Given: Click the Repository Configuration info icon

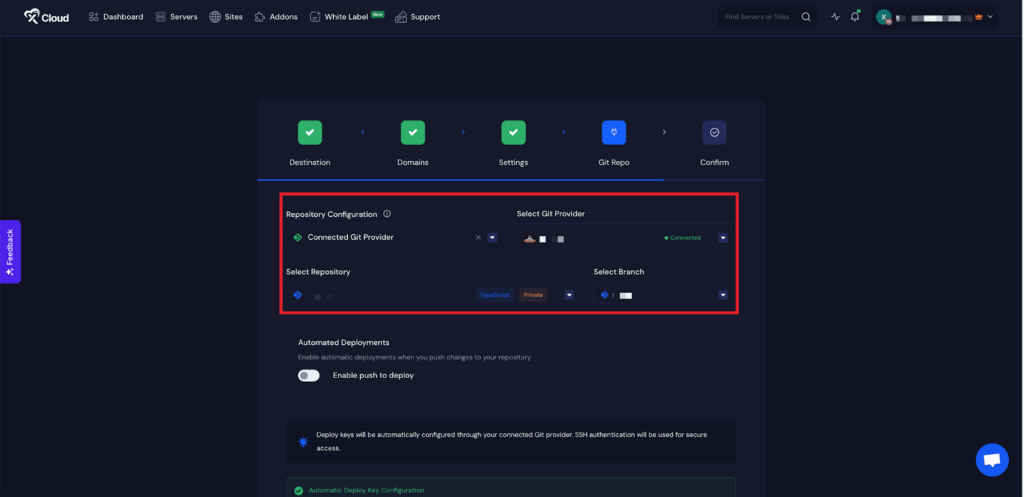Looking at the screenshot, I should point(387,214).
